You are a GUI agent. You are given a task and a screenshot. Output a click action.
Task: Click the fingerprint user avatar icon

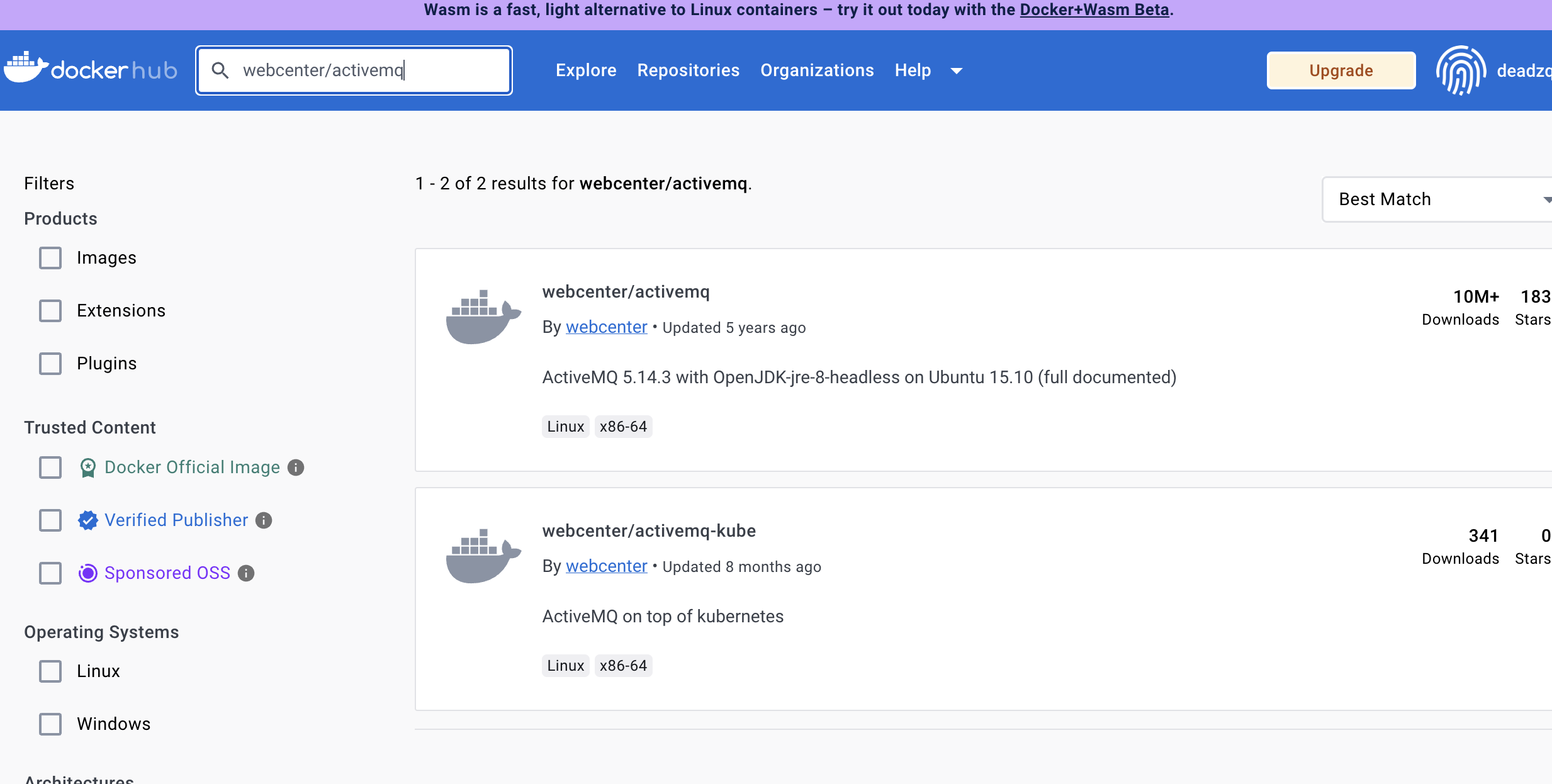pos(1461,70)
